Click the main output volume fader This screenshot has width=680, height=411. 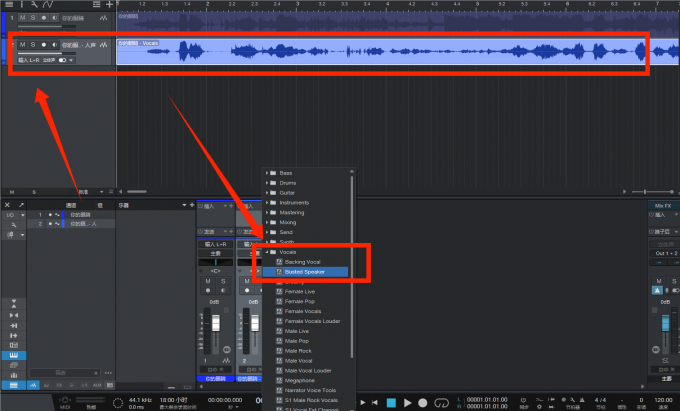[x=665, y=324]
